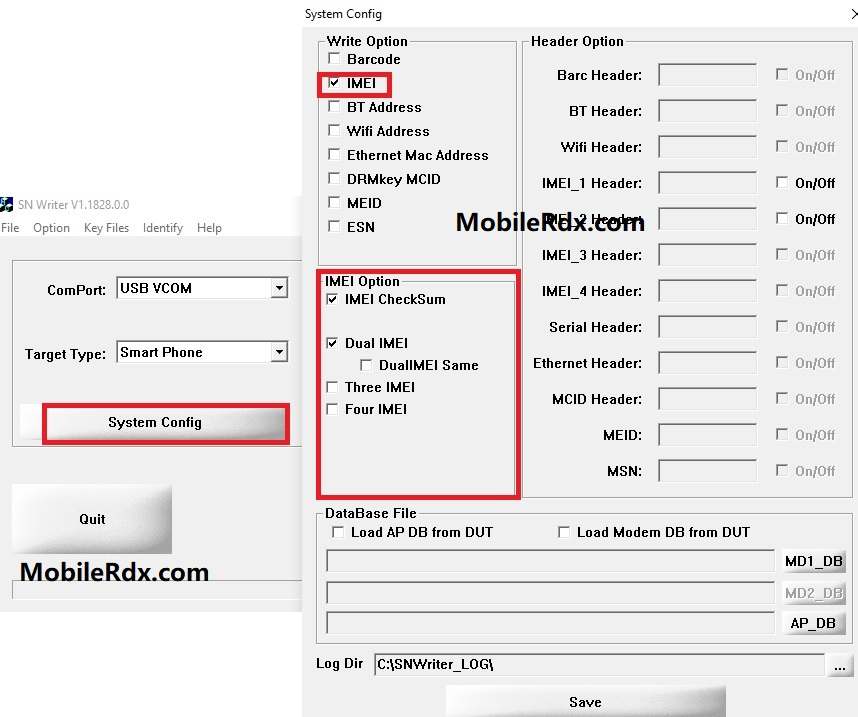Image resolution: width=858 pixels, height=717 pixels.
Task: Click the IMEI_2 Header input field
Action: pyautogui.click(x=708, y=219)
